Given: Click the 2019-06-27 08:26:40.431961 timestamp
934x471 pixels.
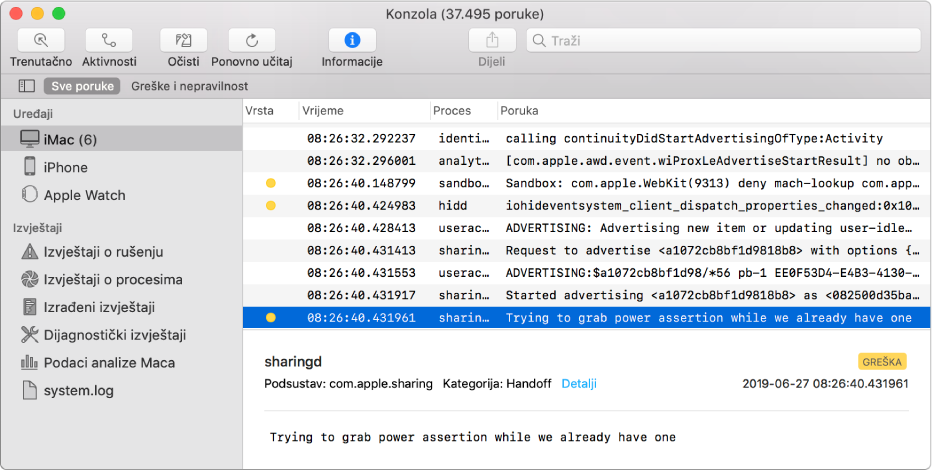Looking at the screenshot, I should (x=825, y=384).
